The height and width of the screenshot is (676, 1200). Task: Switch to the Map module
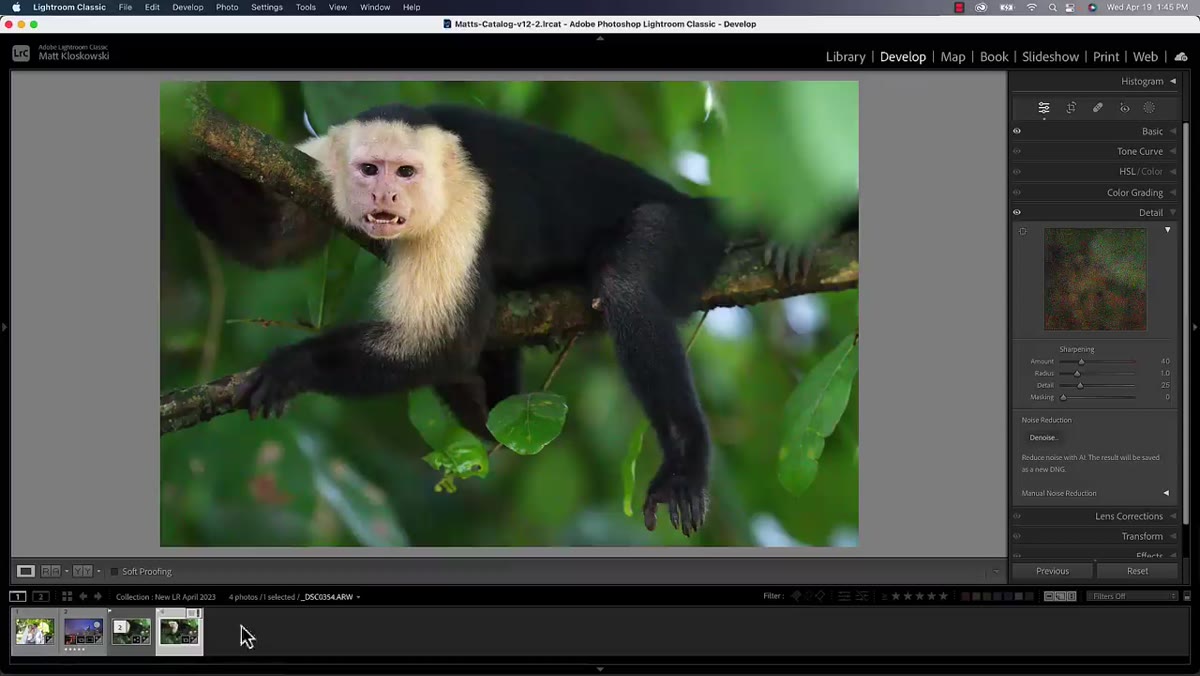point(953,57)
